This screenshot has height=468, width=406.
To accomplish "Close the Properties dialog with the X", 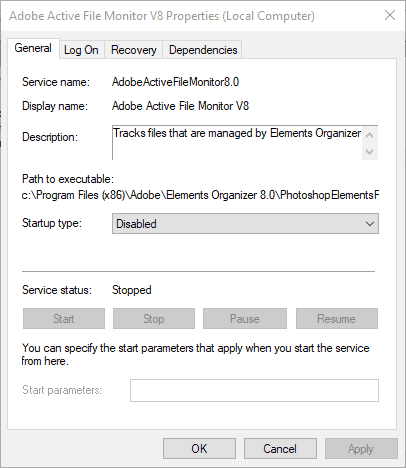I will click(x=390, y=15).
